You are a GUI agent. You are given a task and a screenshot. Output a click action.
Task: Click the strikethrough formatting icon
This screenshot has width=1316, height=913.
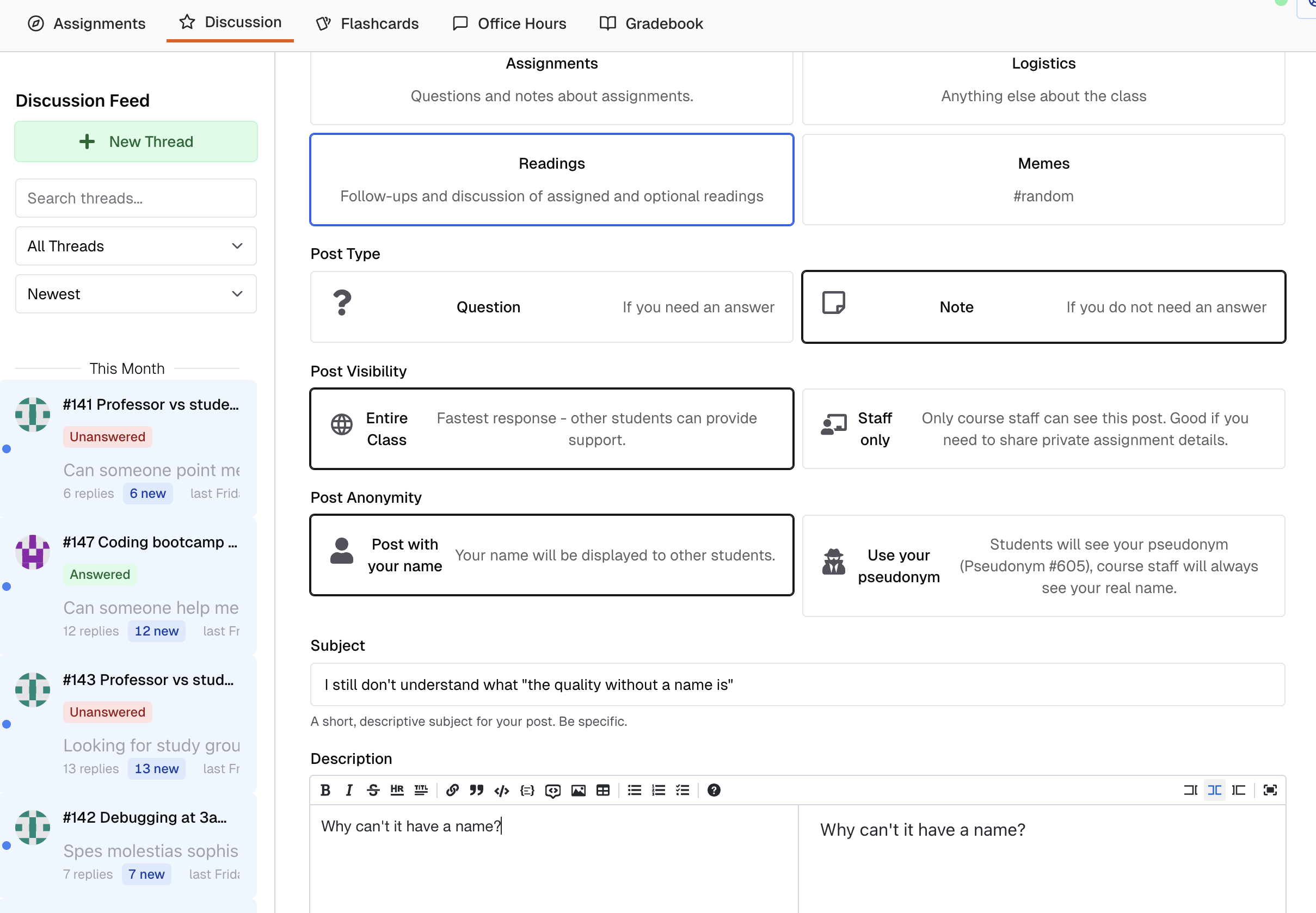(x=373, y=790)
